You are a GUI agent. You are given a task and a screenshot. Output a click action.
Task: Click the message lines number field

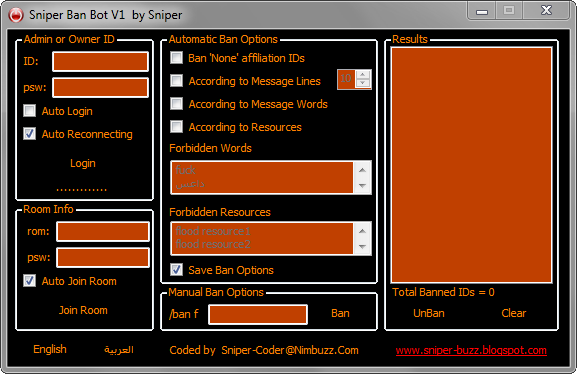346,79
